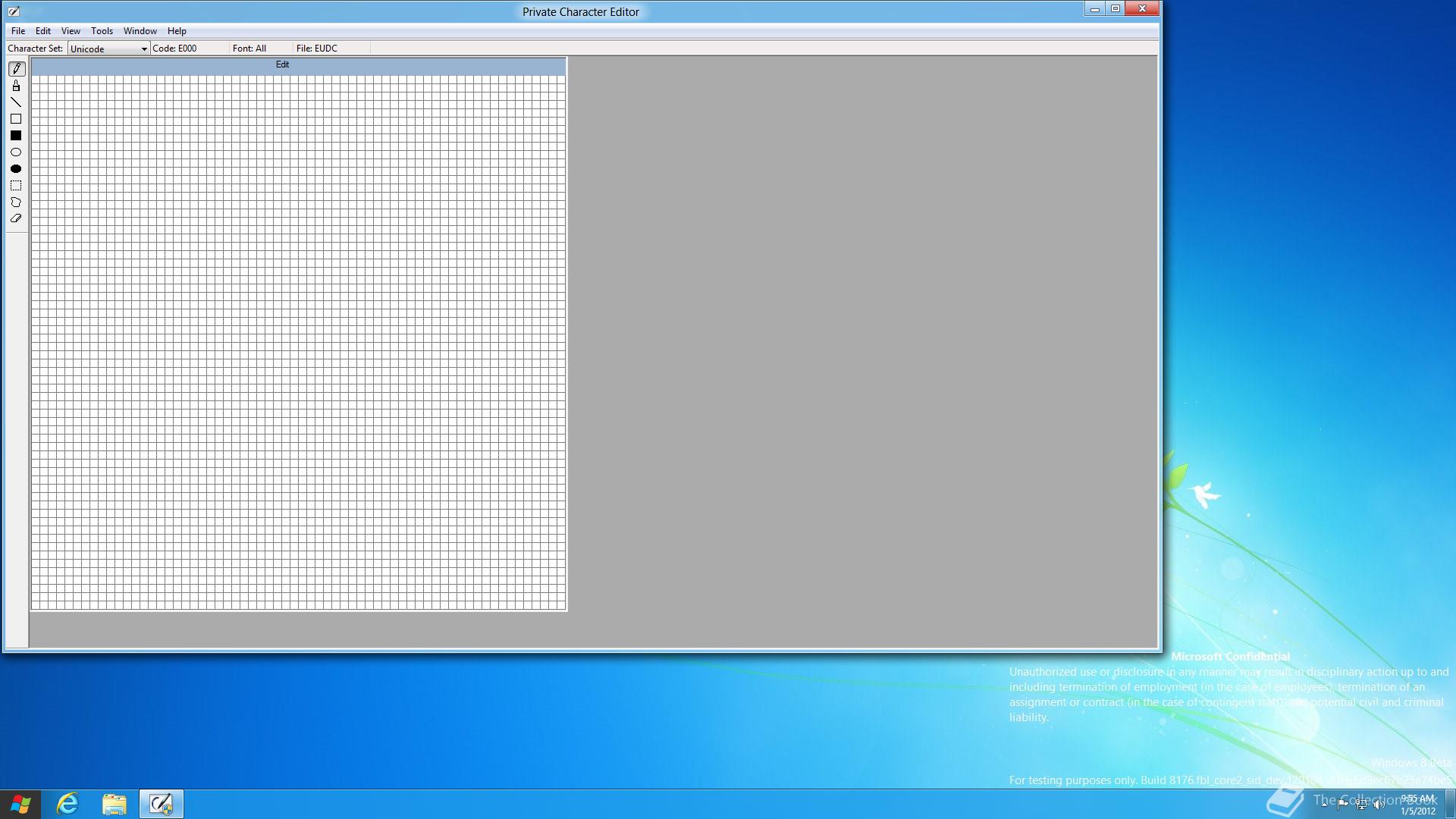Click the app icon in the title bar

pos(14,11)
